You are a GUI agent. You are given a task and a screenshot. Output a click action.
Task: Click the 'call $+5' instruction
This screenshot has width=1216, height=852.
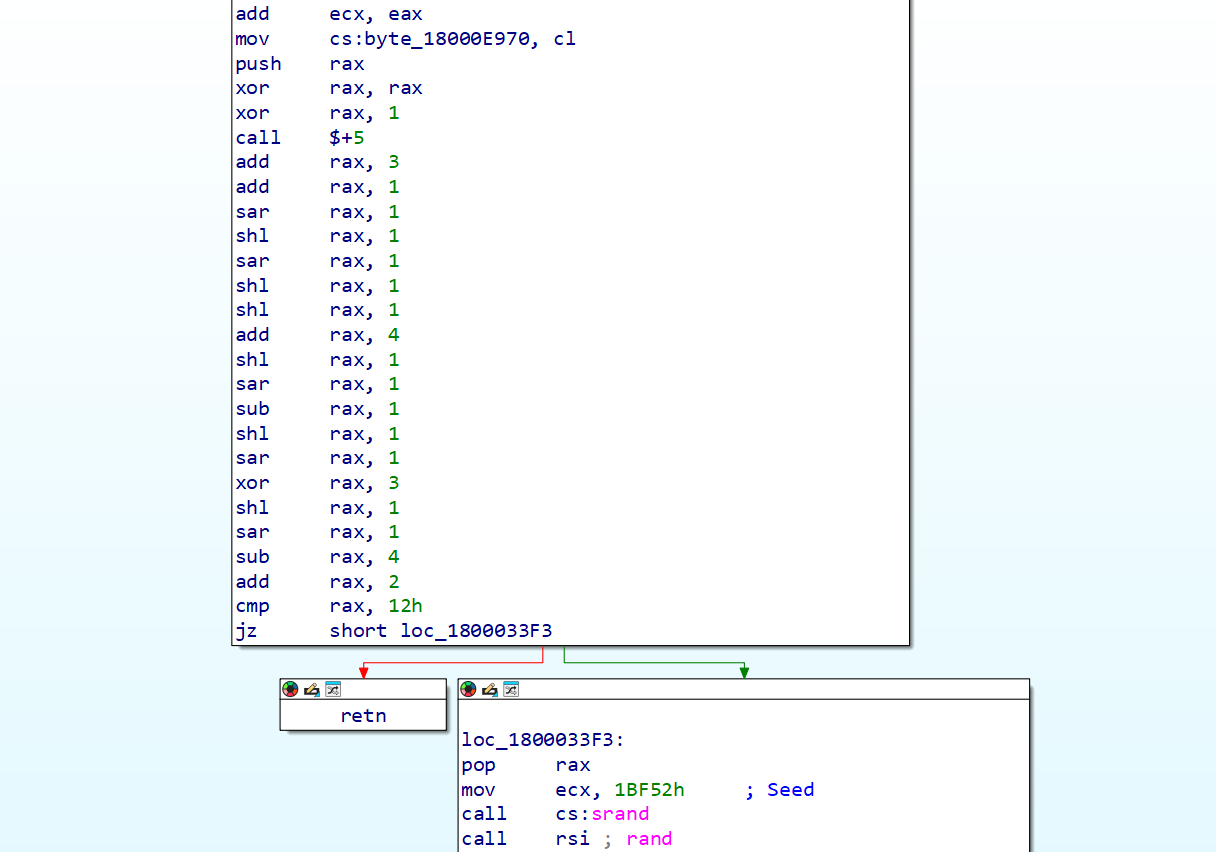tap(300, 138)
